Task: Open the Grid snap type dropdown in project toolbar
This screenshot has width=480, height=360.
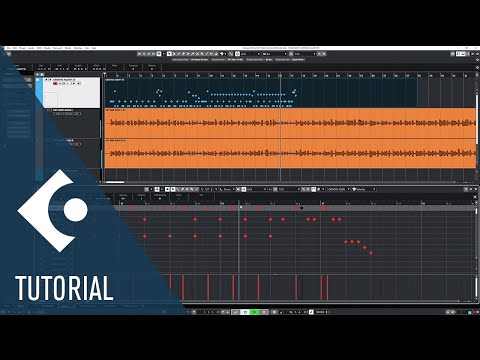Action: [250, 54]
